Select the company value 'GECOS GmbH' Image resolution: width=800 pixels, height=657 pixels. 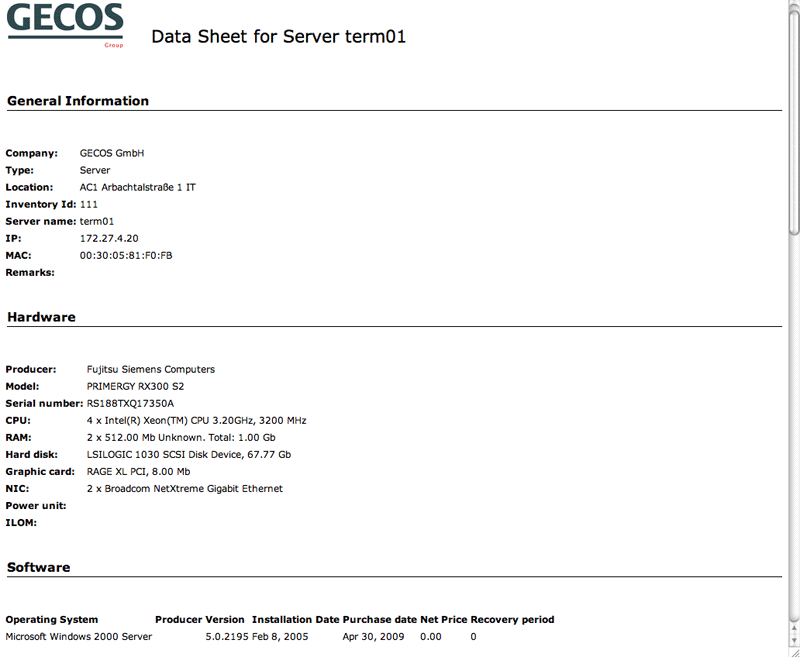coord(112,153)
